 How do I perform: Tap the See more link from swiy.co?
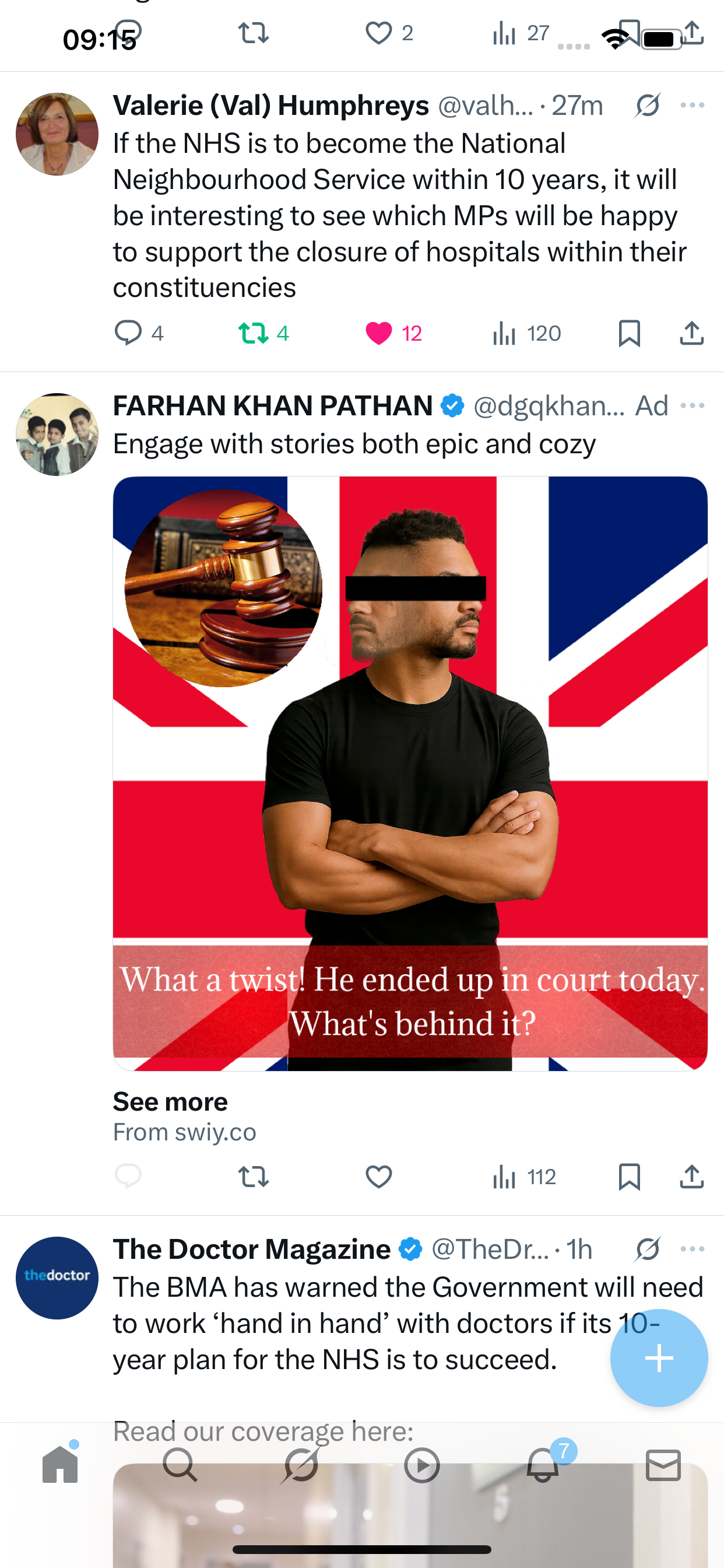pyautogui.click(x=170, y=1102)
